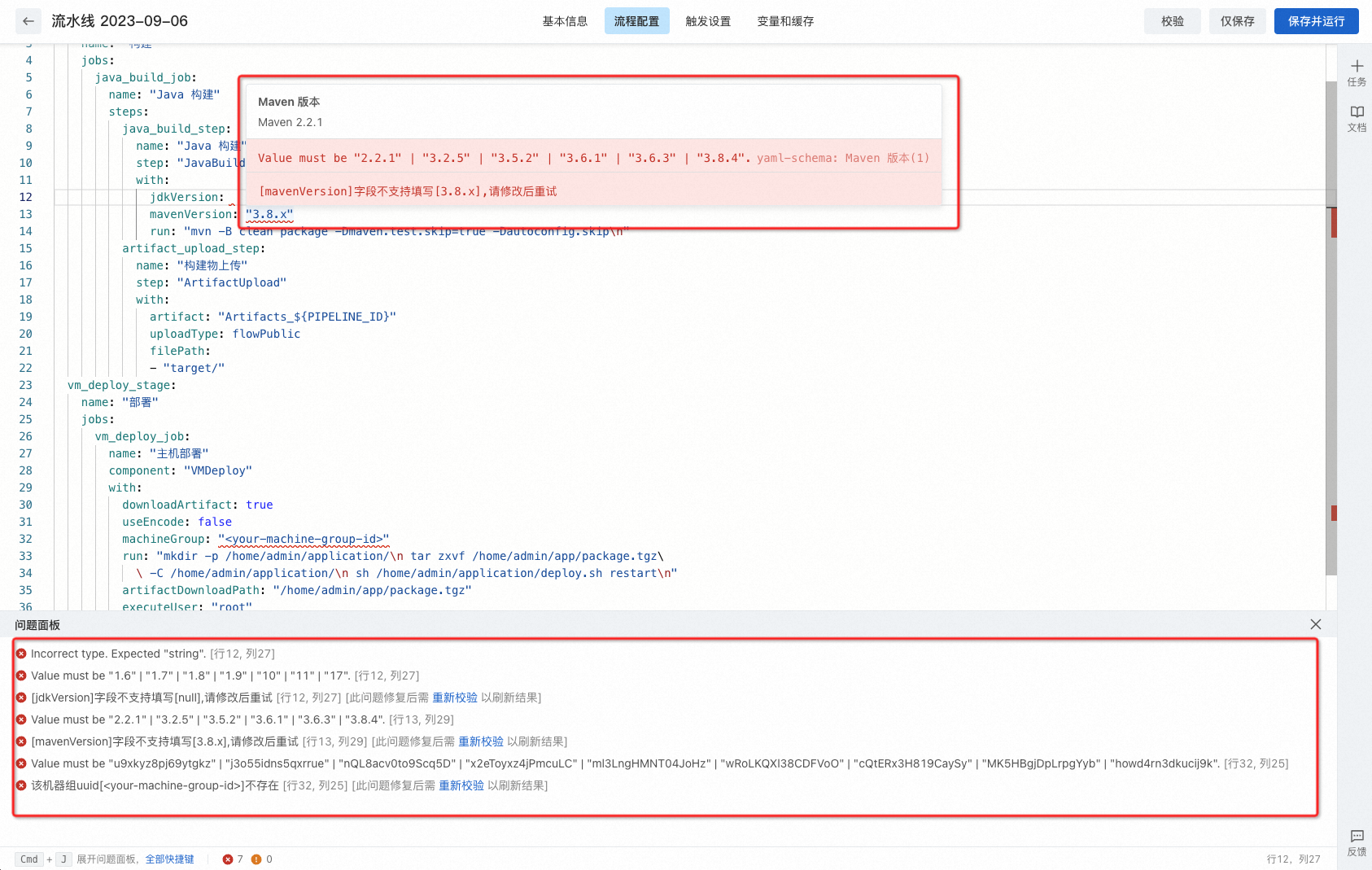
Task: Click the artifactDownloadPath value in editor
Action: click(x=372, y=590)
